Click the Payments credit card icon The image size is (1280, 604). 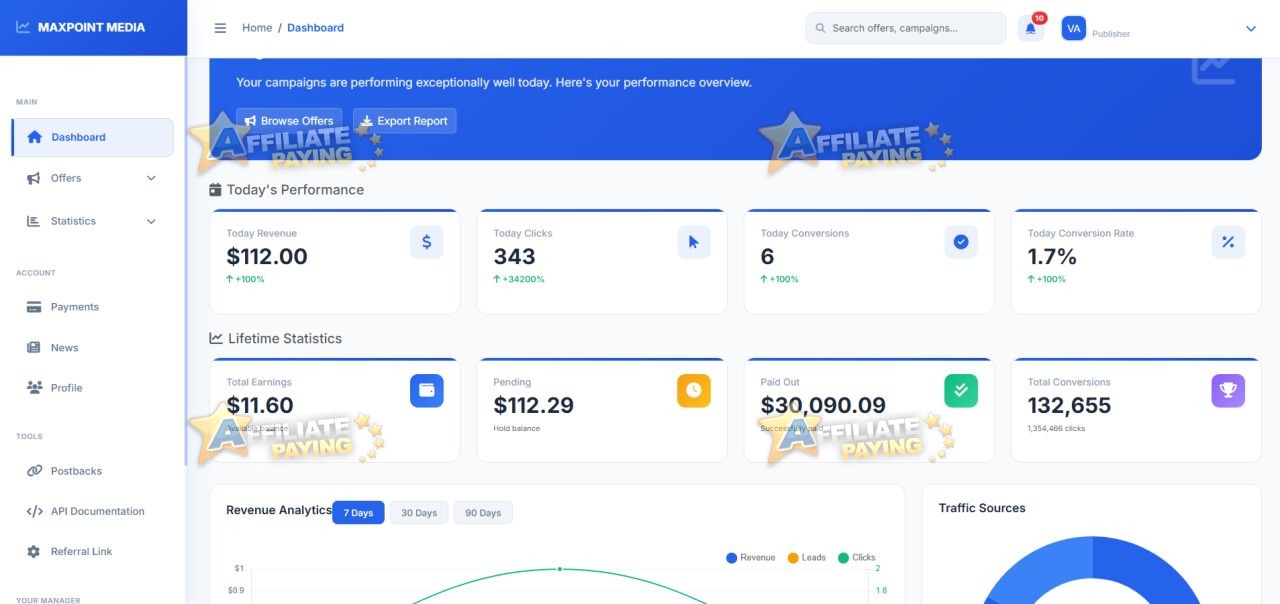[x=34, y=307]
